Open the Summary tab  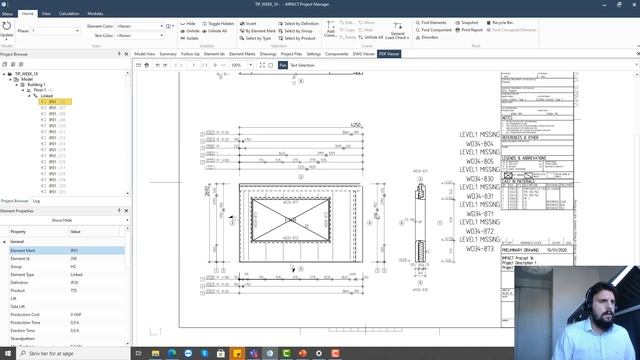point(168,54)
